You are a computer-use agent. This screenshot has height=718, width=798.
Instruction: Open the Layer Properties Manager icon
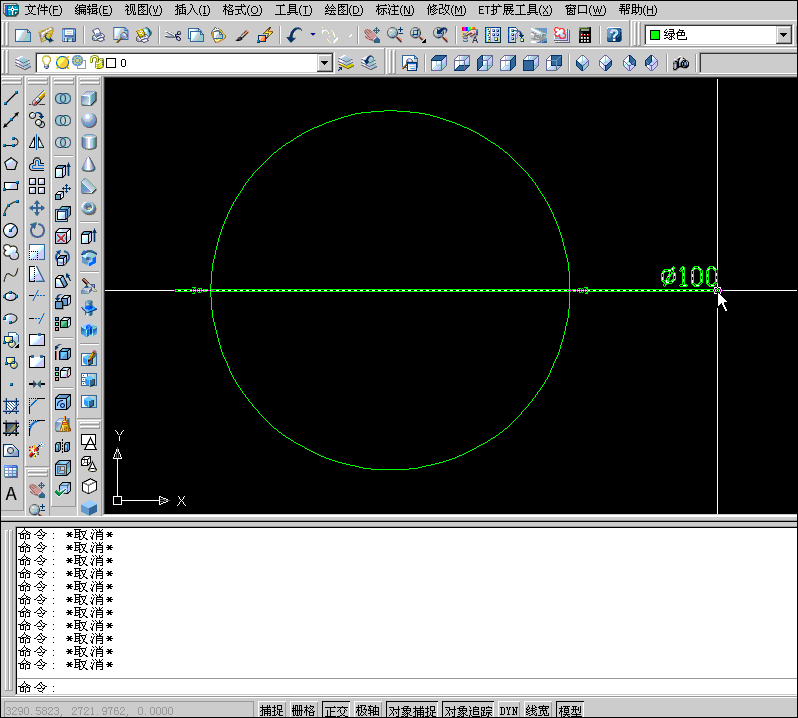tap(22, 63)
